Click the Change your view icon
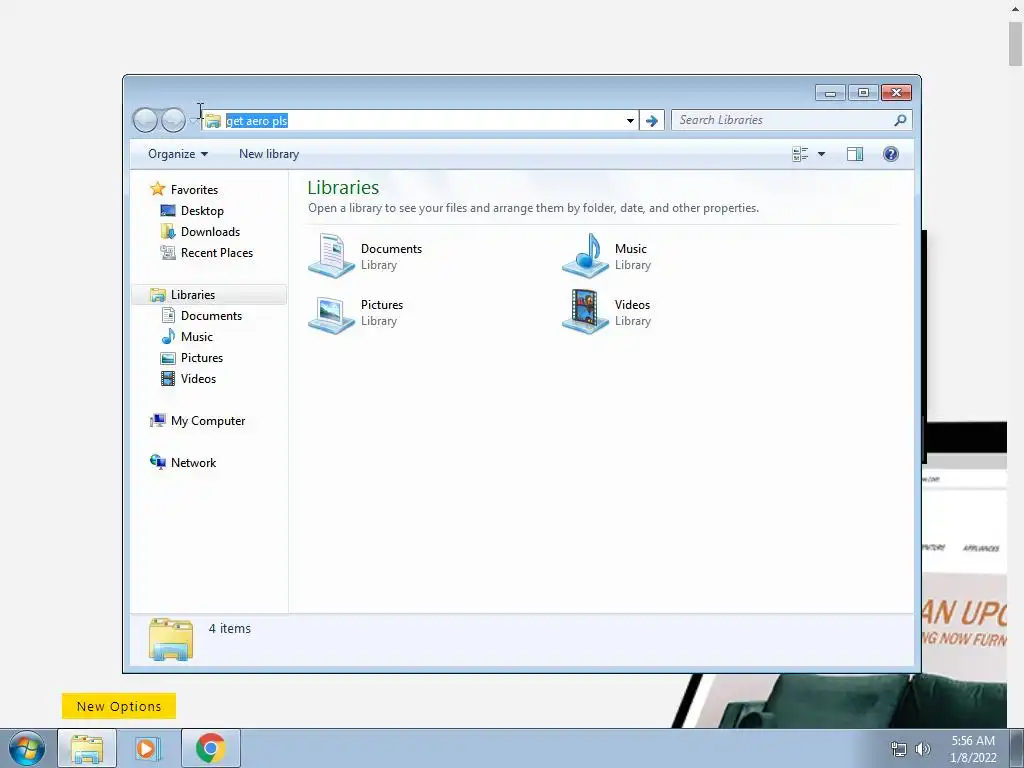The image size is (1024, 768). pyautogui.click(x=800, y=154)
